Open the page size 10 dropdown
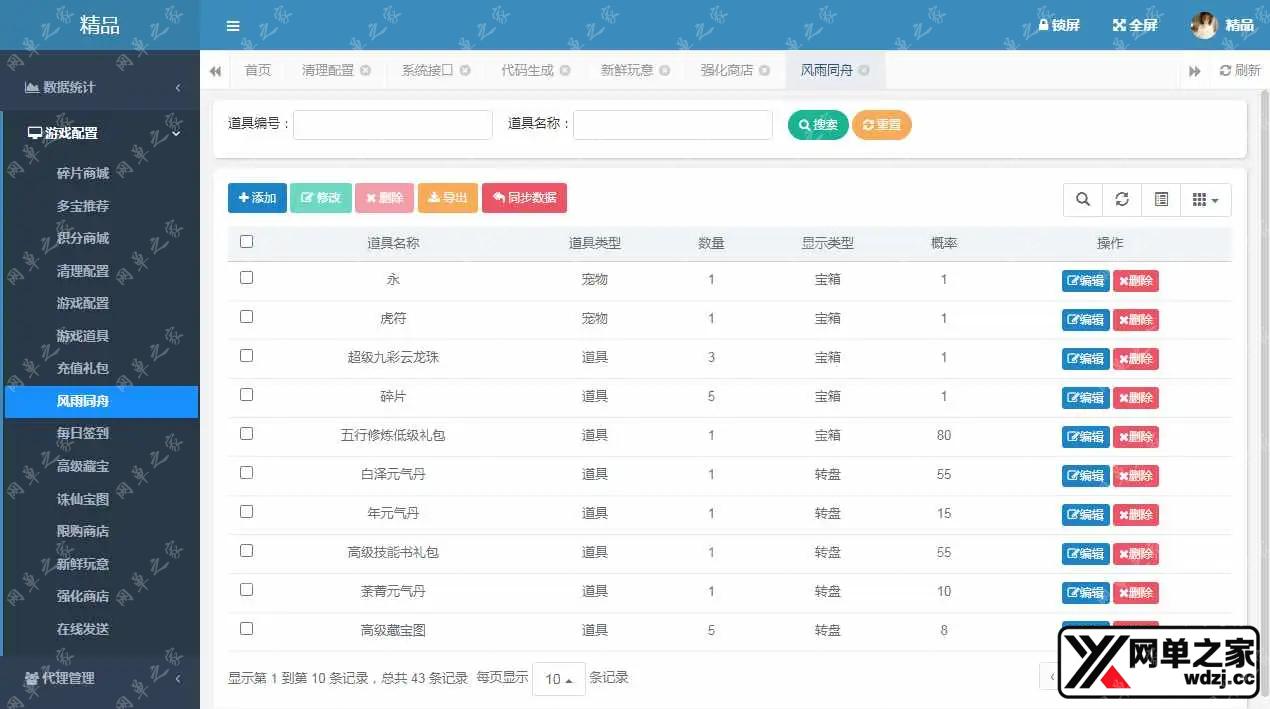 pyautogui.click(x=558, y=679)
